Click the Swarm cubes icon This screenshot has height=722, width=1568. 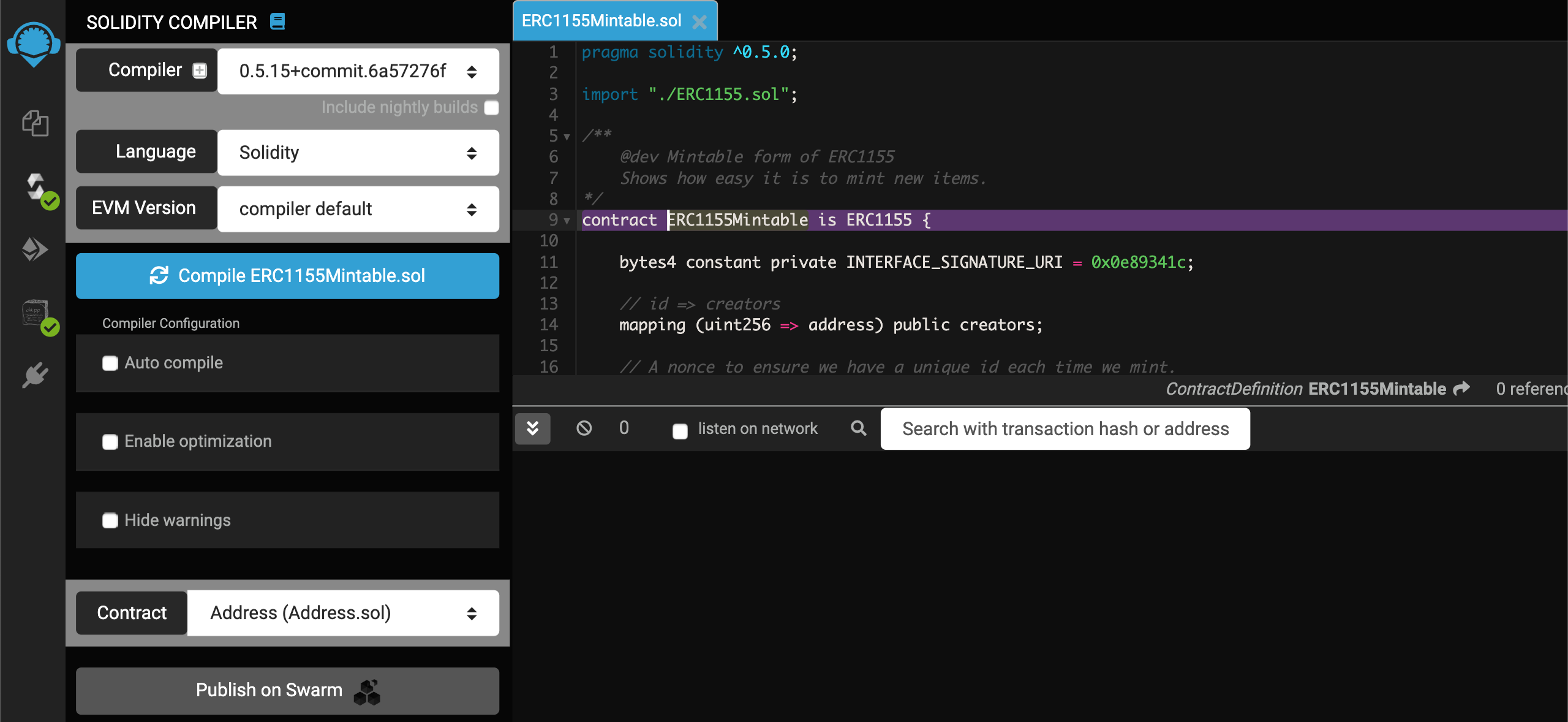(x=367, y=692)
